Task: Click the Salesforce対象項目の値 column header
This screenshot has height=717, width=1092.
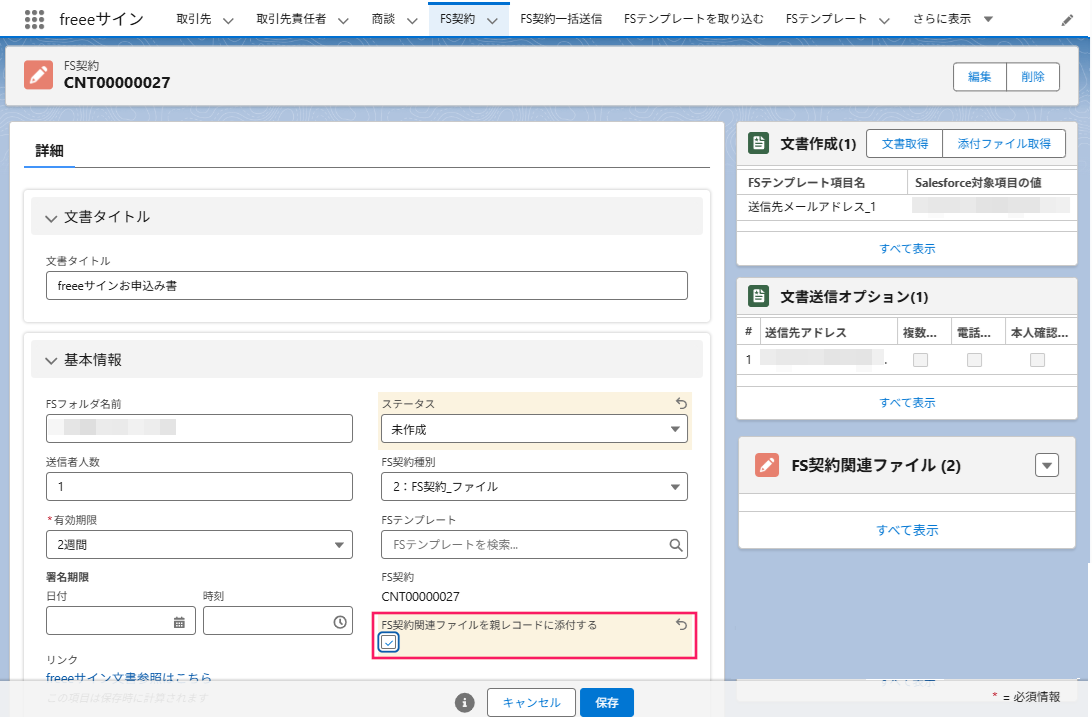Action: tap(978, 182)
